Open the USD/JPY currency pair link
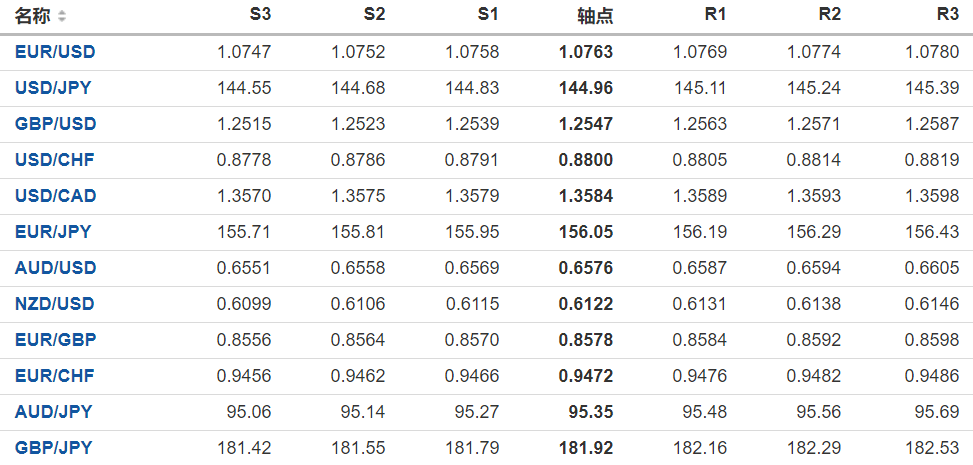 click(53, 88)
